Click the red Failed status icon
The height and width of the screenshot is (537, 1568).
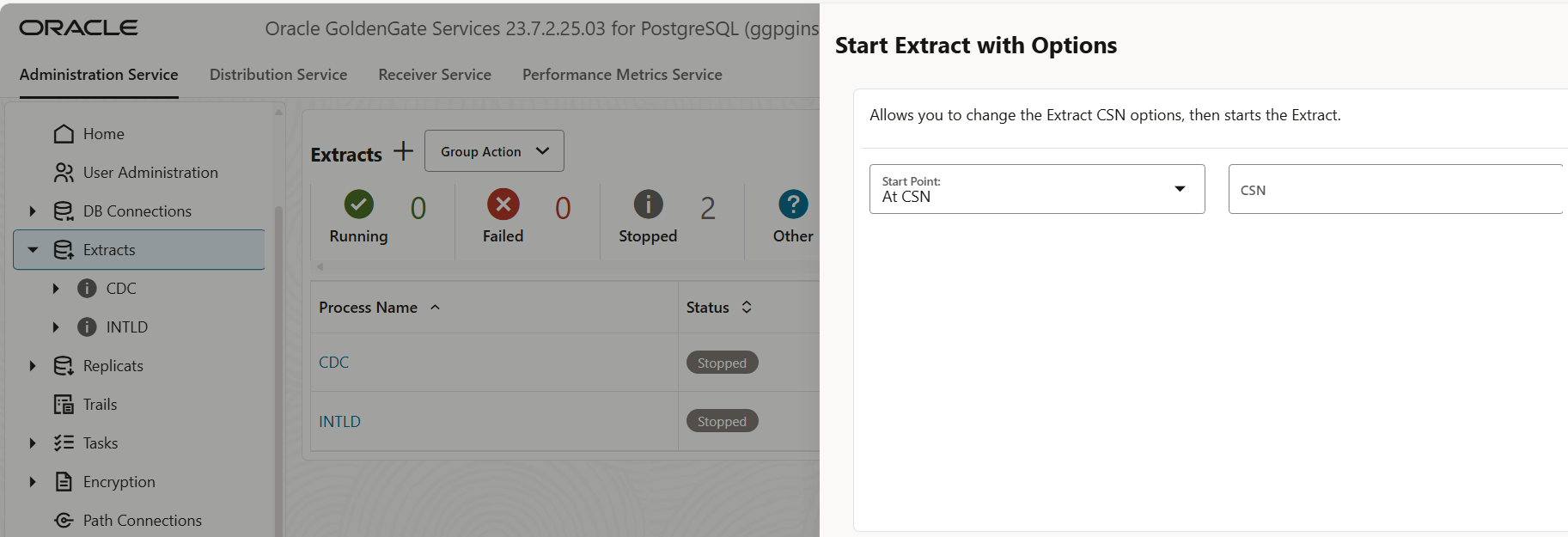click(503, 204)
